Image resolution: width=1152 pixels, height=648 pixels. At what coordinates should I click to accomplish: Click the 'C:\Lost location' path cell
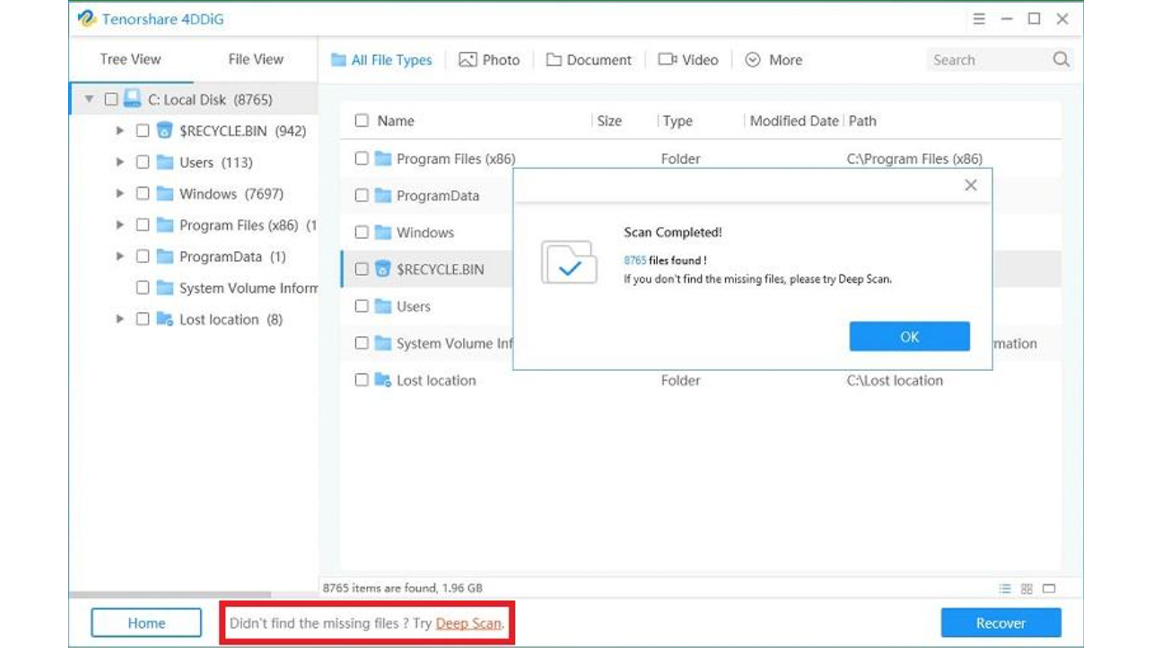(x=894, y=380)
